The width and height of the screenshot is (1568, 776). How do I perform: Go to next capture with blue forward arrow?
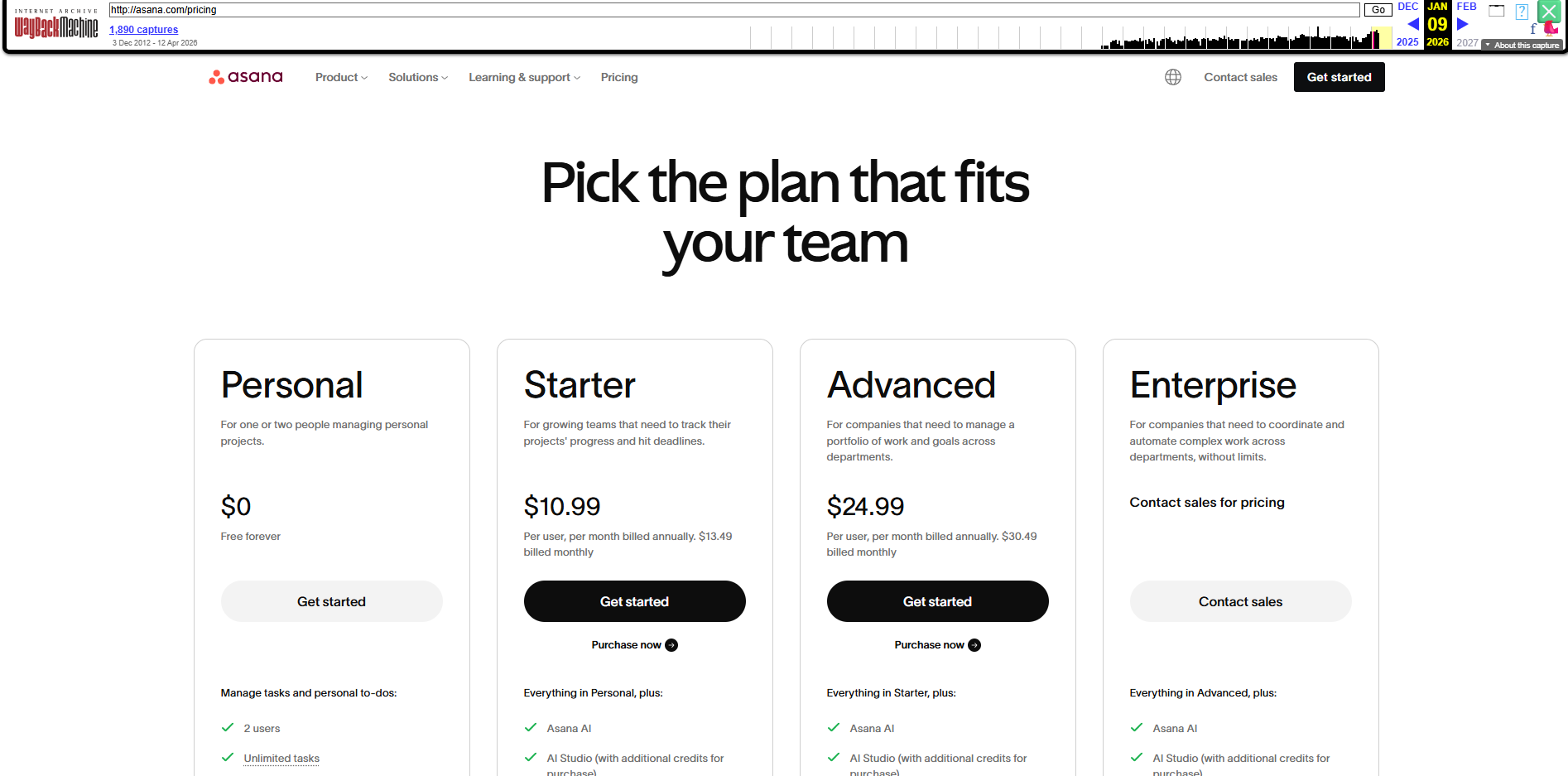click(1462, 25)
